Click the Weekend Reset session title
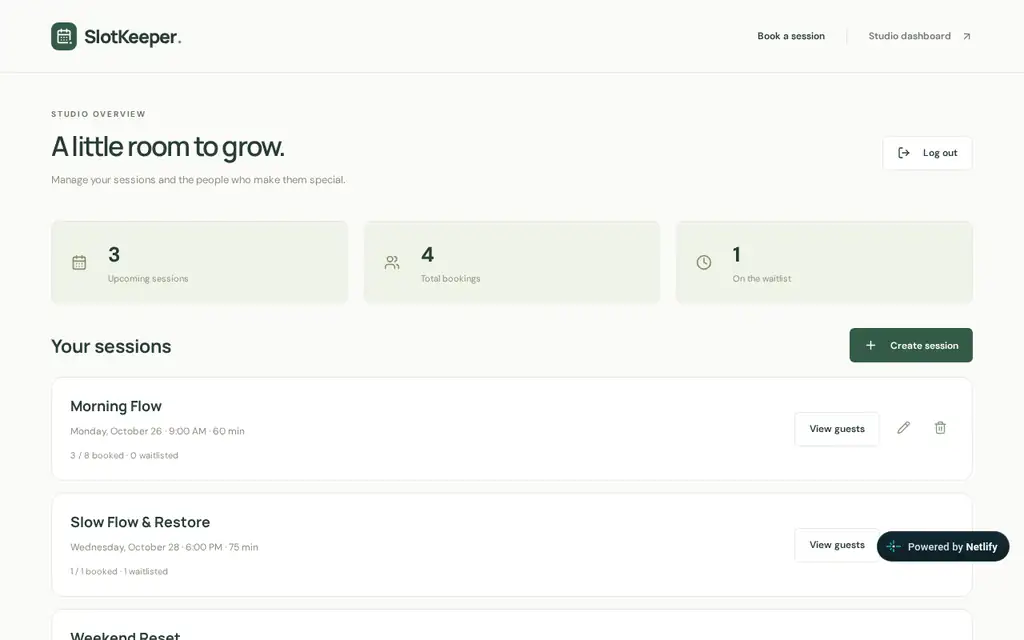Image resolution: width=1024 pixels, height=640 pixels. [125, 635]
